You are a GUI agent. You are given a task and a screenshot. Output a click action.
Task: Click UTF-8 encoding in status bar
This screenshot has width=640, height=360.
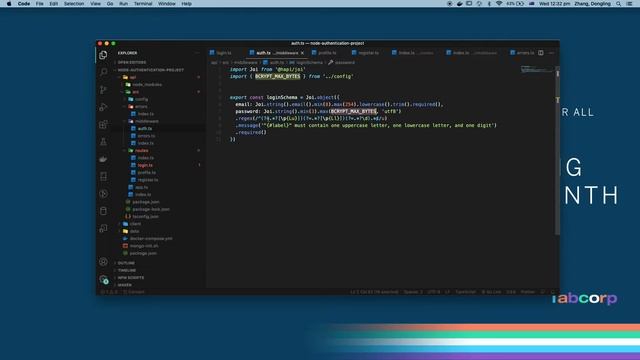click(x=433, y=292)
